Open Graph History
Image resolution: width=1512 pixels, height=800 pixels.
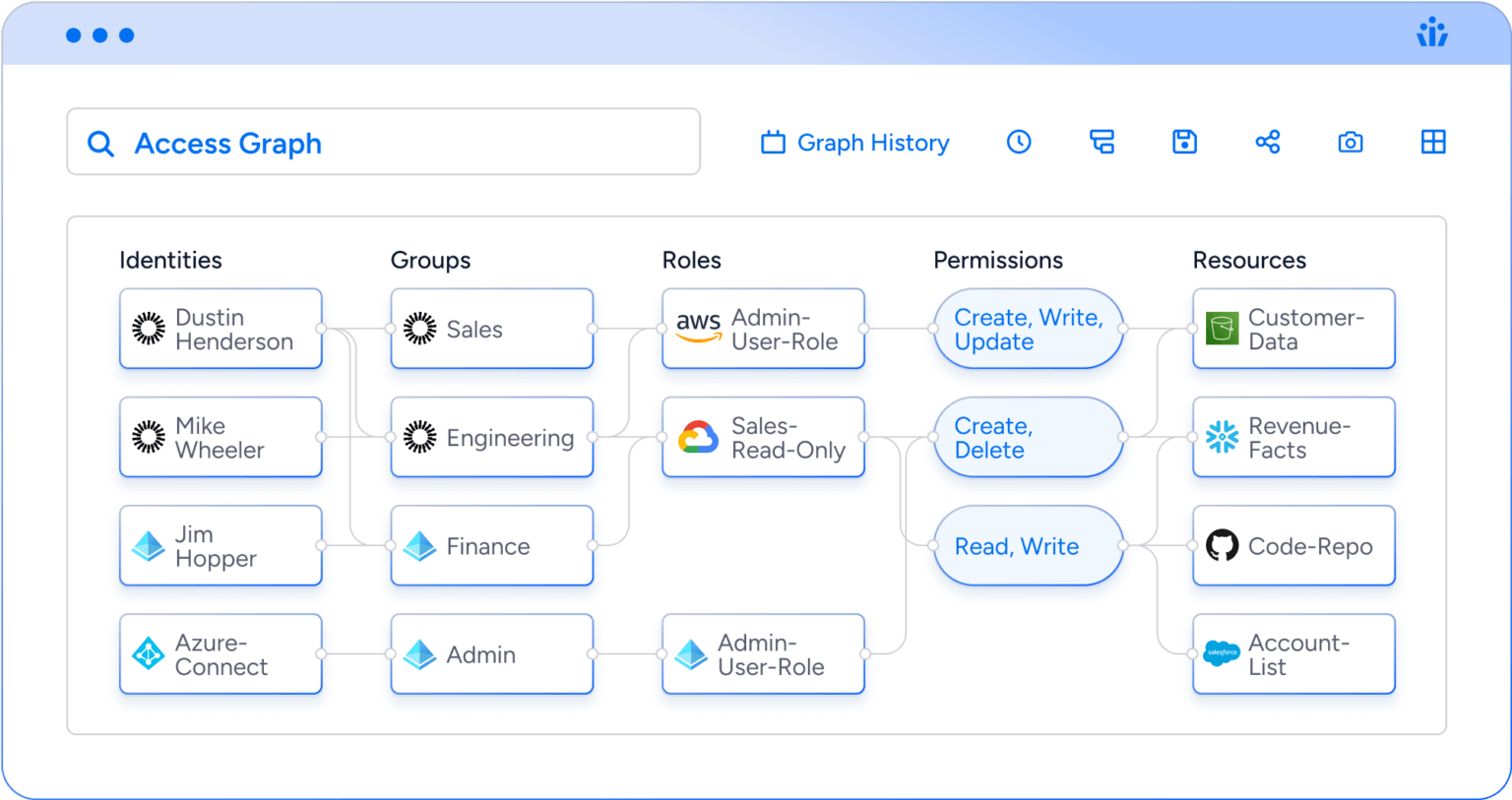[854, 143]
